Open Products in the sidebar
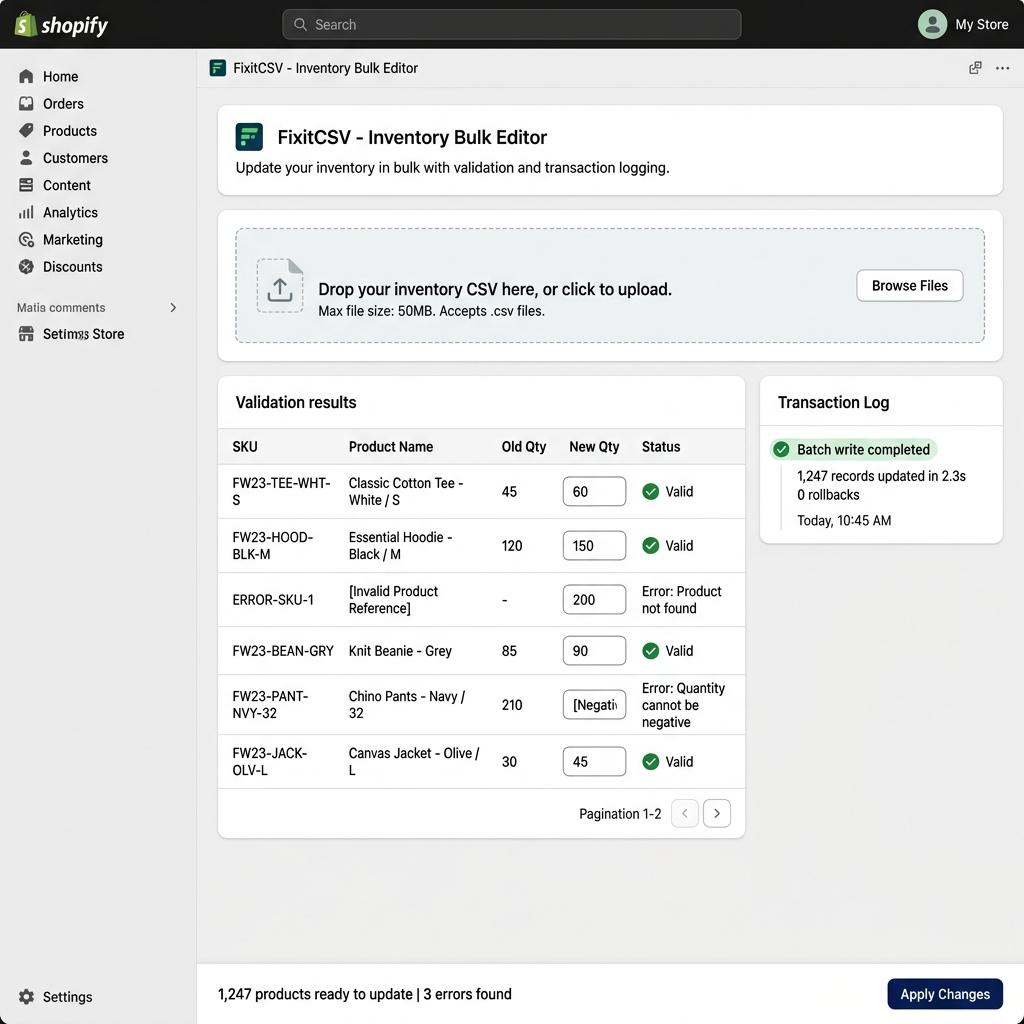The image size is (1024, 1024). [69, 131]
